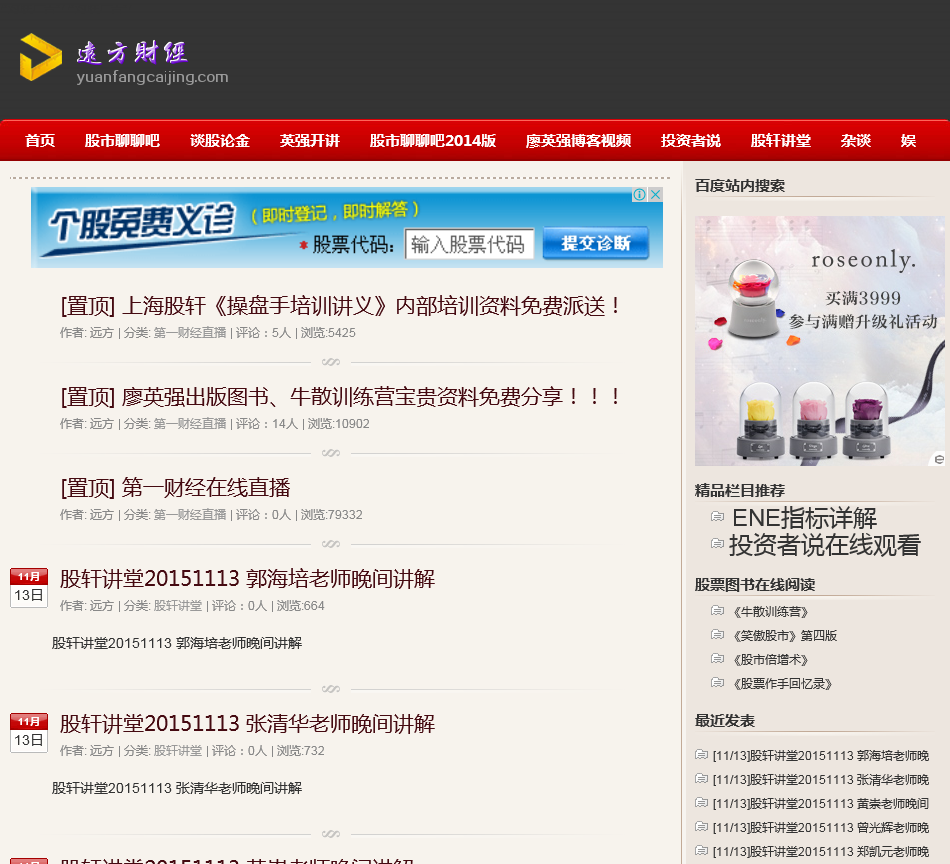Click excerpt text 股轩讲堂20151113 郭海培老师晚间讲解
Screen dimensions: 950x864
[176, 643]
